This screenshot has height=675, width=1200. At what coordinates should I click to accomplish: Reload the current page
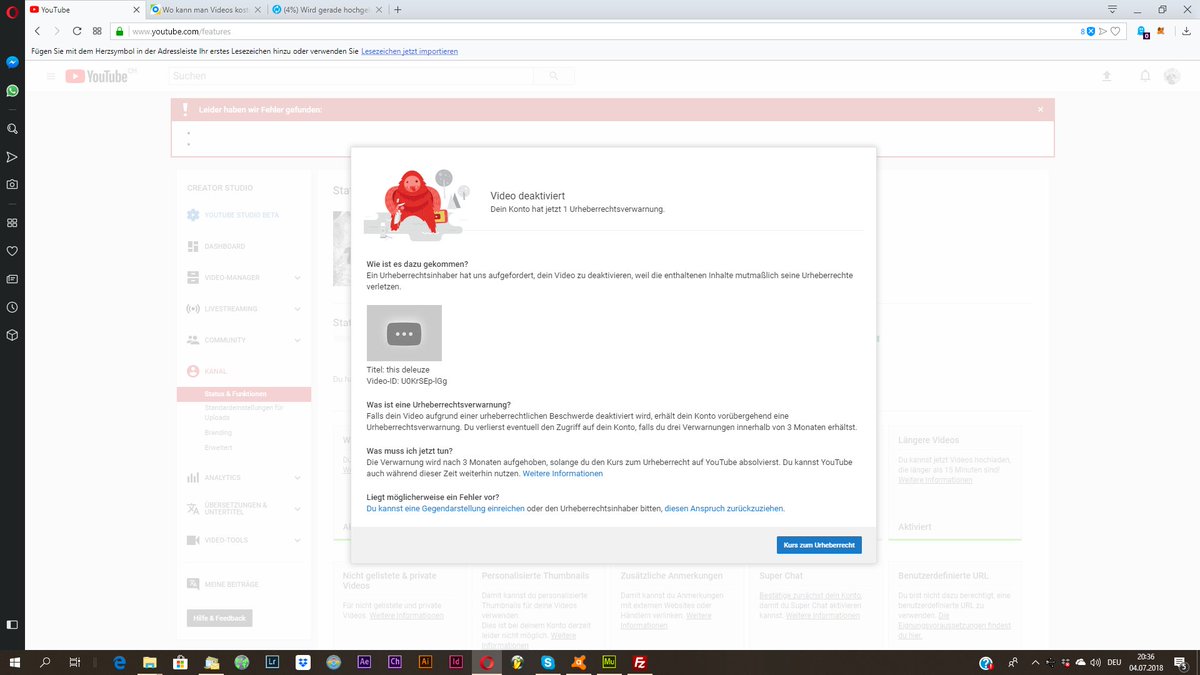click(x=77, y=31)
